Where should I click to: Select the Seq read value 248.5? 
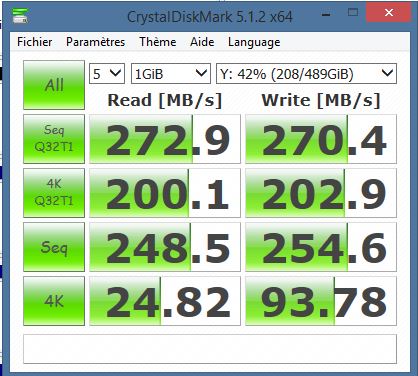[x=165, y=247]
